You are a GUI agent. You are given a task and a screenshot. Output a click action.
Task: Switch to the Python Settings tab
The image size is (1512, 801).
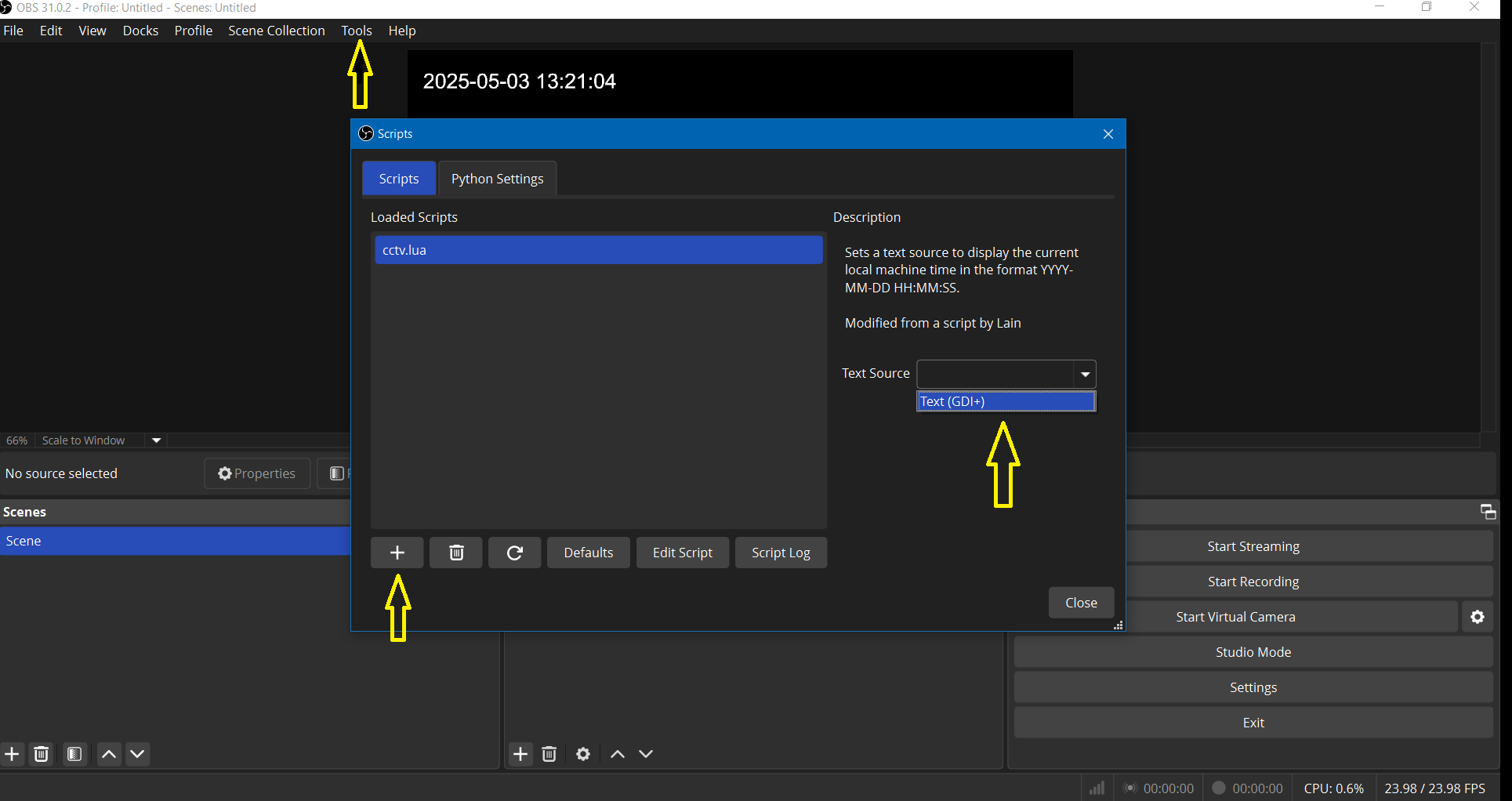pyautogui.click(x=497, y=179)
